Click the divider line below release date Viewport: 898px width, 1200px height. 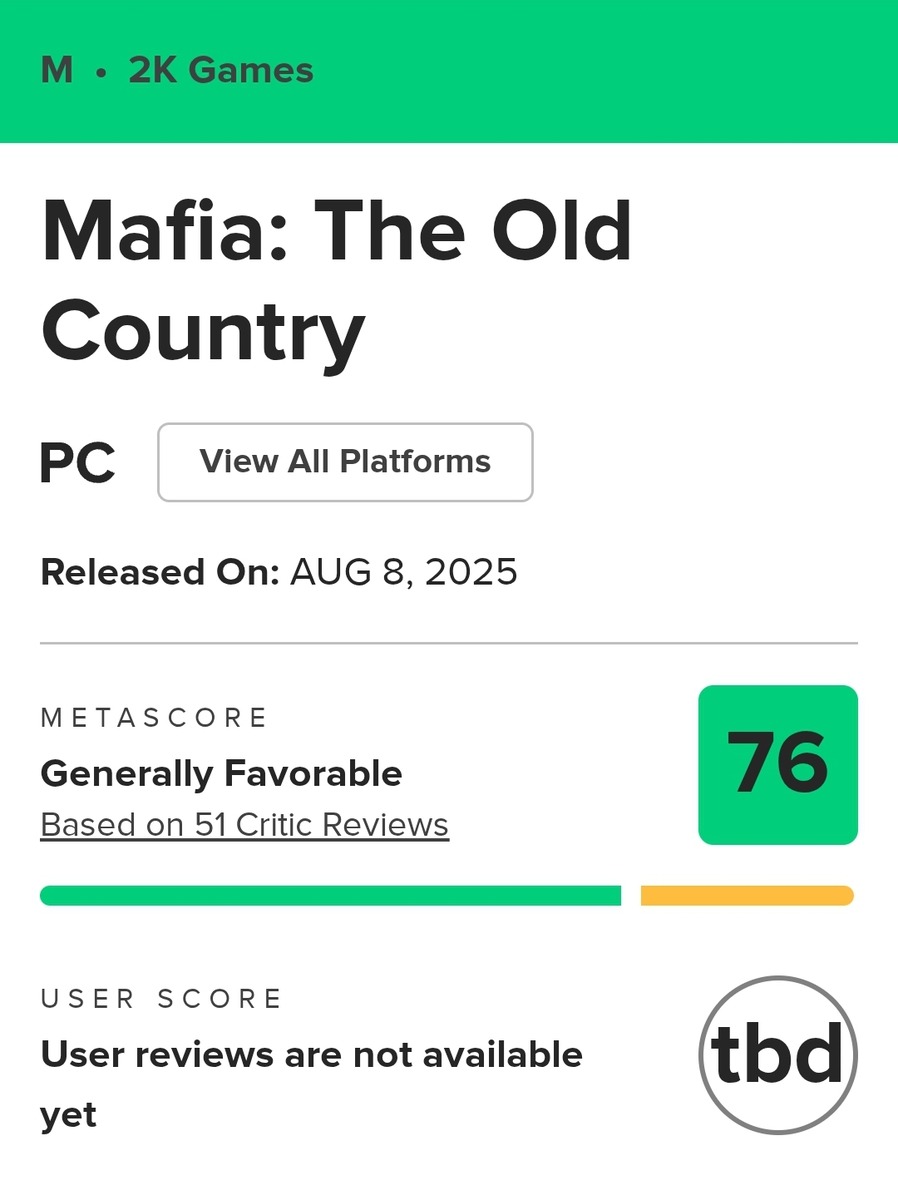pos(449,643)
